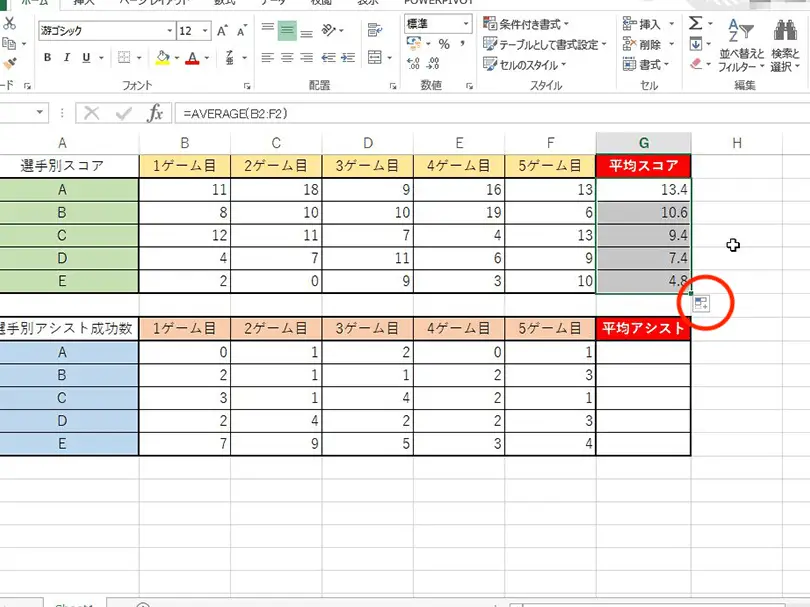Toggle italic formatting

[68, 58]
